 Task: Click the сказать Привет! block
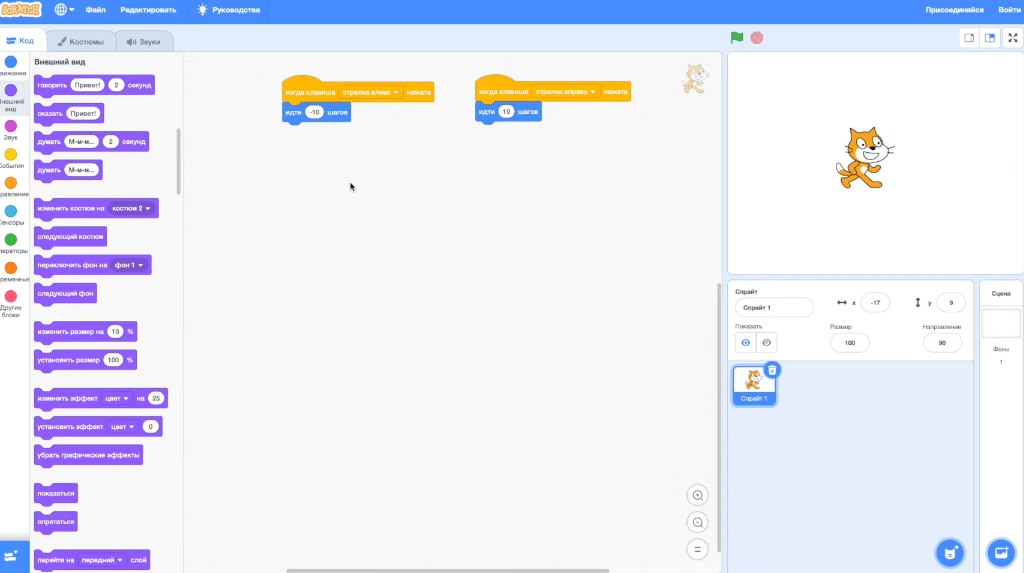coord(69,113)
